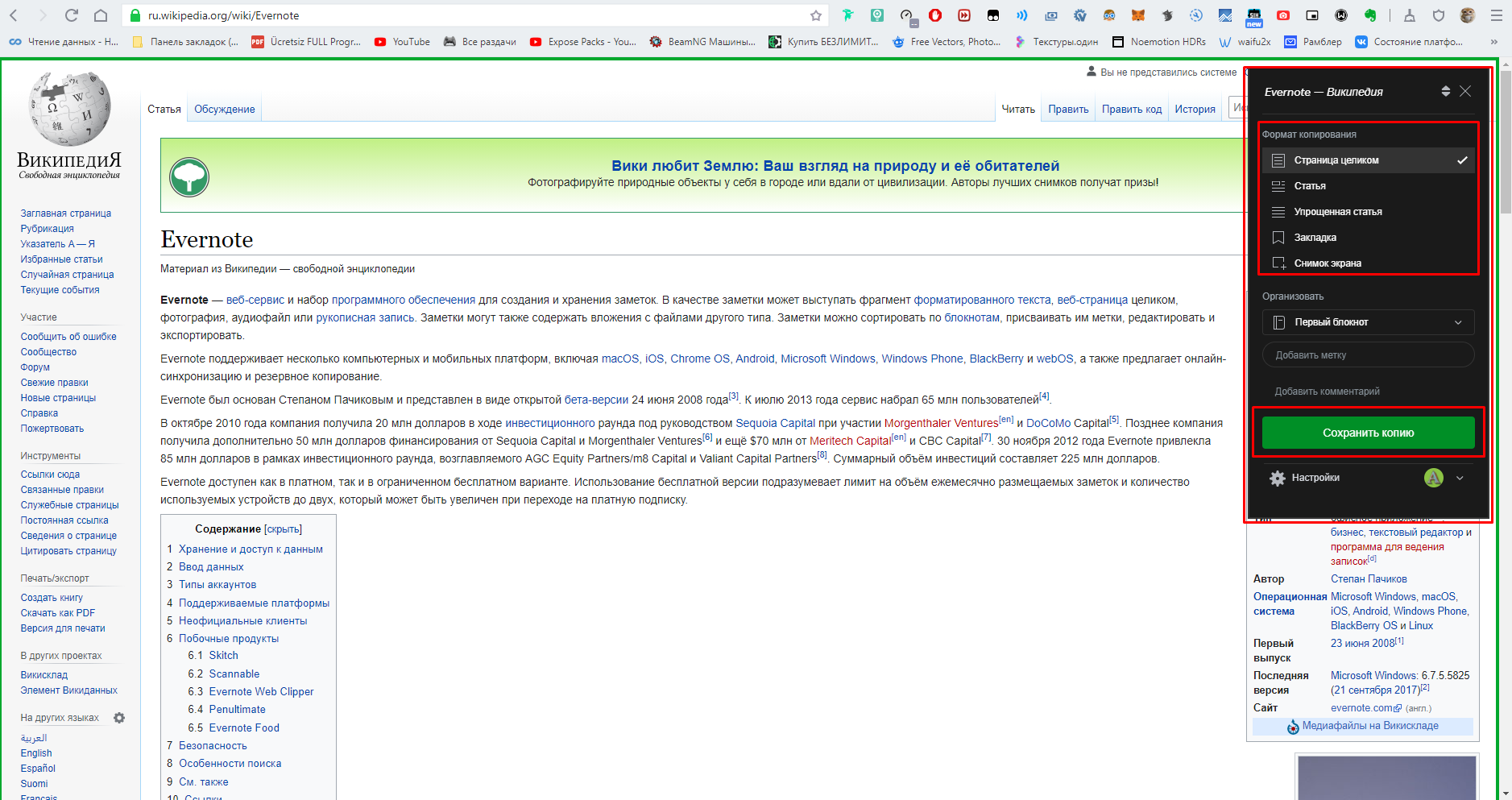This screenshot has height=800, width=1512.
Task: Select the Снимок экрана copy format
Action: point(1328,263)
